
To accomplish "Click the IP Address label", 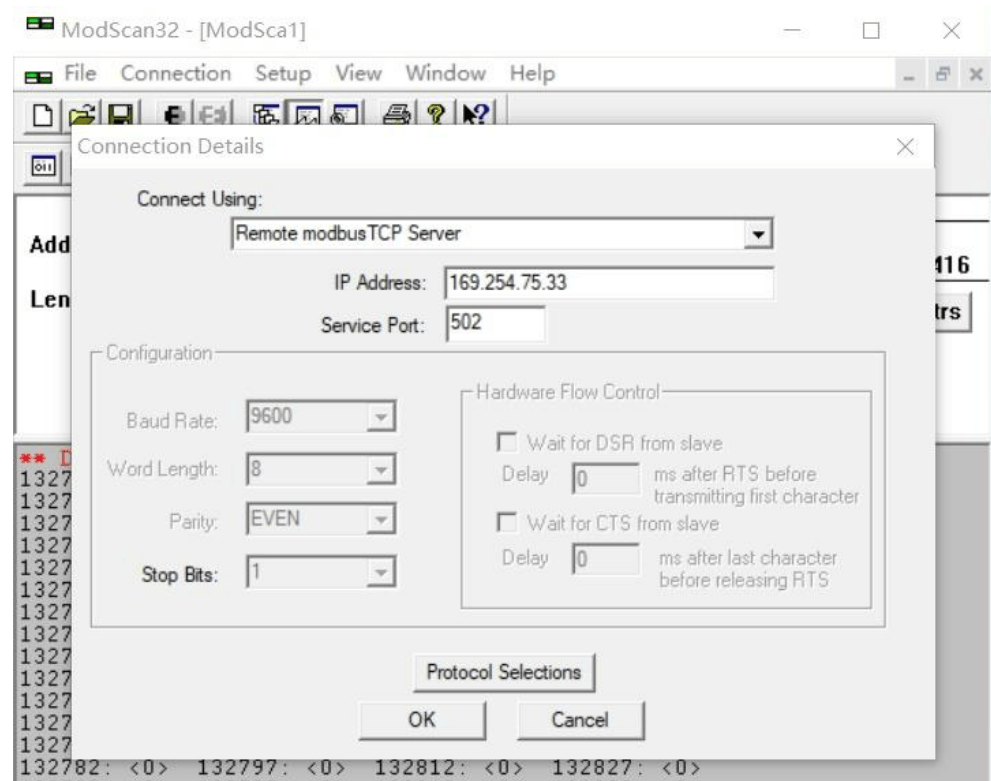I will [x=380, y=282].
